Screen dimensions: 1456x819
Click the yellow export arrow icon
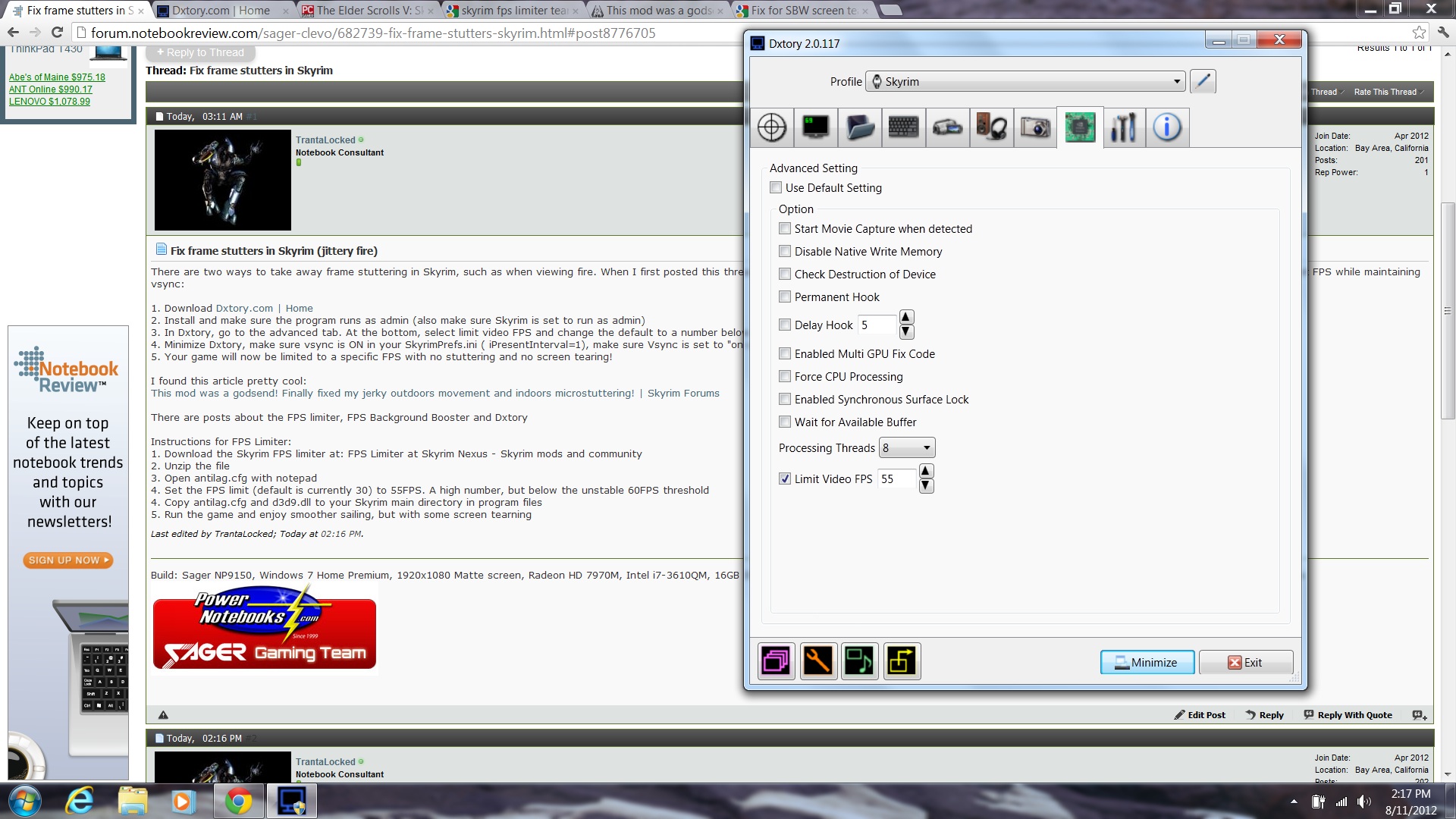point(902,661)
